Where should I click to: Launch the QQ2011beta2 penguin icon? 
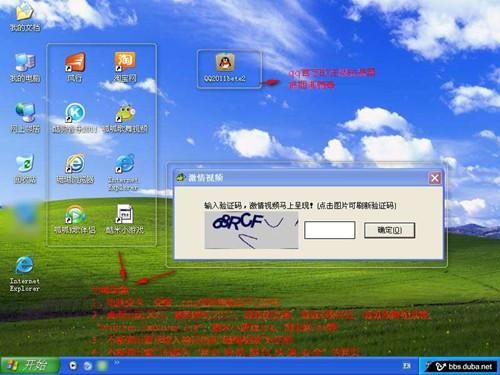(x=225, y=62)
